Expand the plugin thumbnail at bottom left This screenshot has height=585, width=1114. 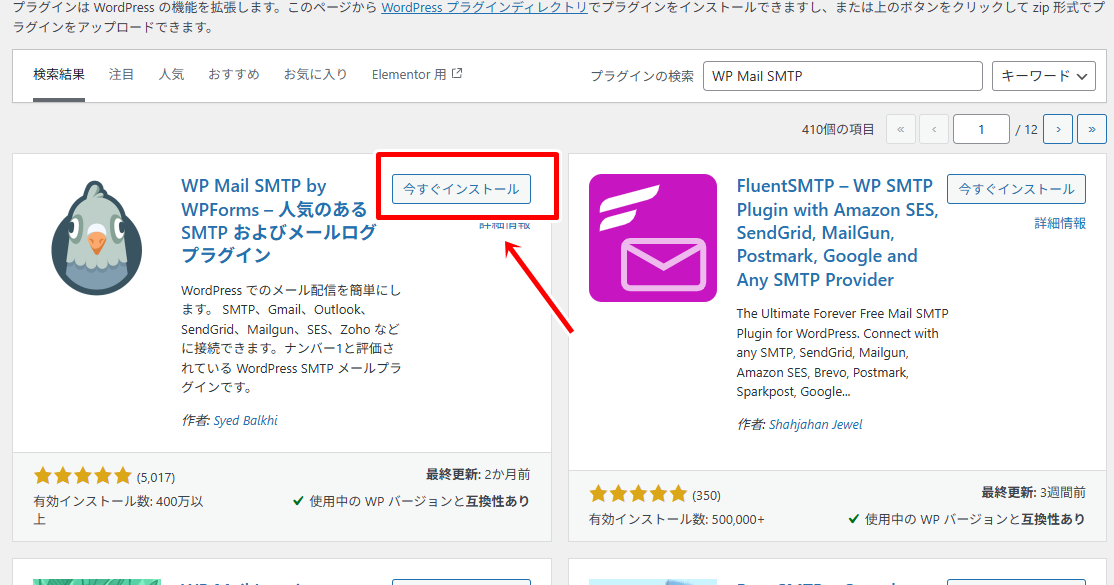[96, 581]
